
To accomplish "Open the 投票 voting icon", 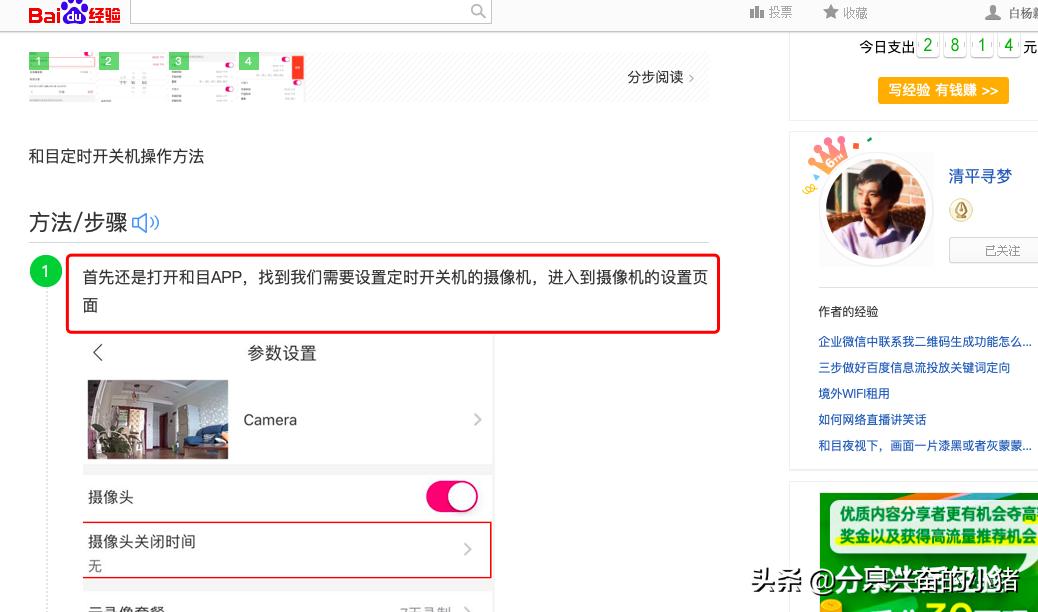I will pyautogui.click(x=757, y=11).
